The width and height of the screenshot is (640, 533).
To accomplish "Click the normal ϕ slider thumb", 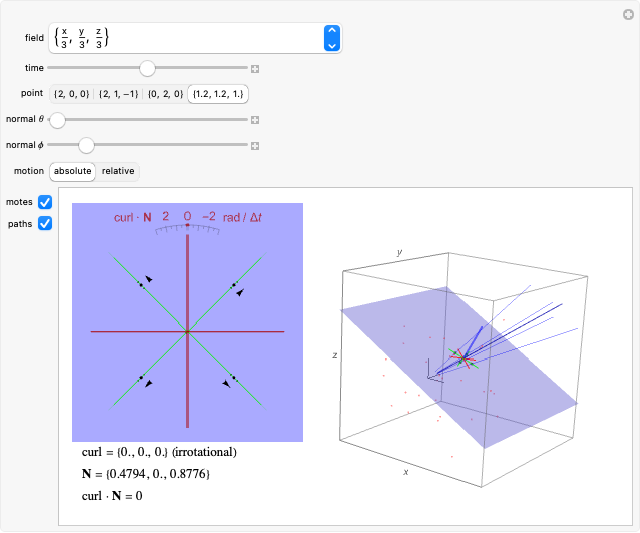I will click(x=85, y=145).
